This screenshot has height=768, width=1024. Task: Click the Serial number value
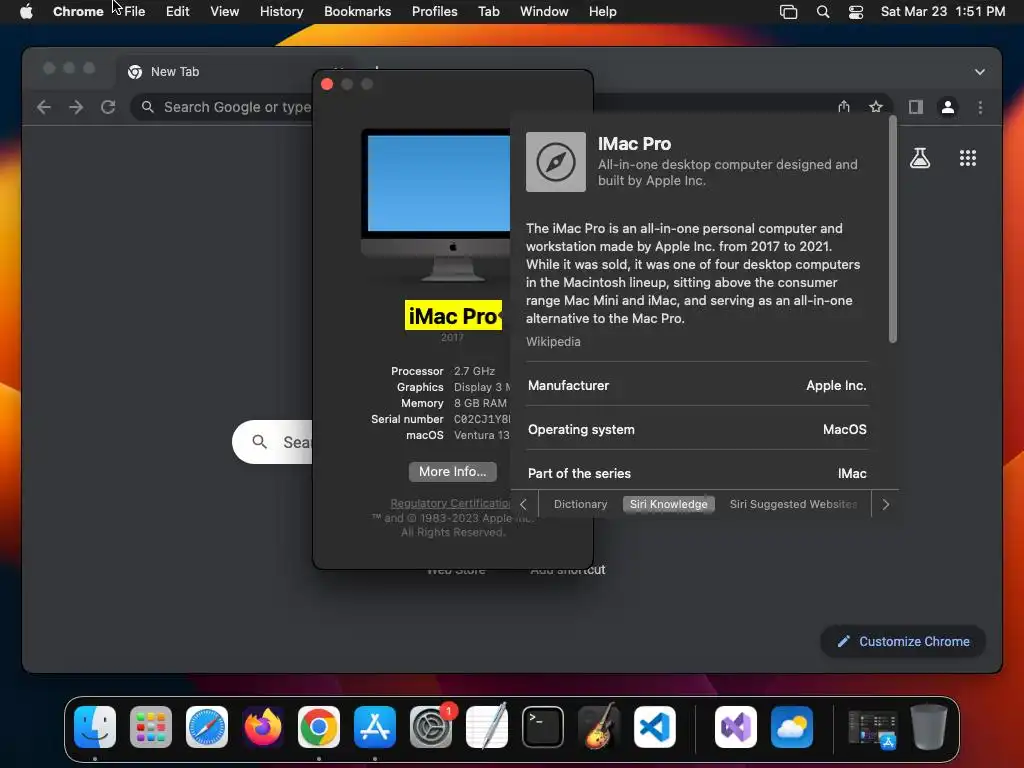coord(482,419)
